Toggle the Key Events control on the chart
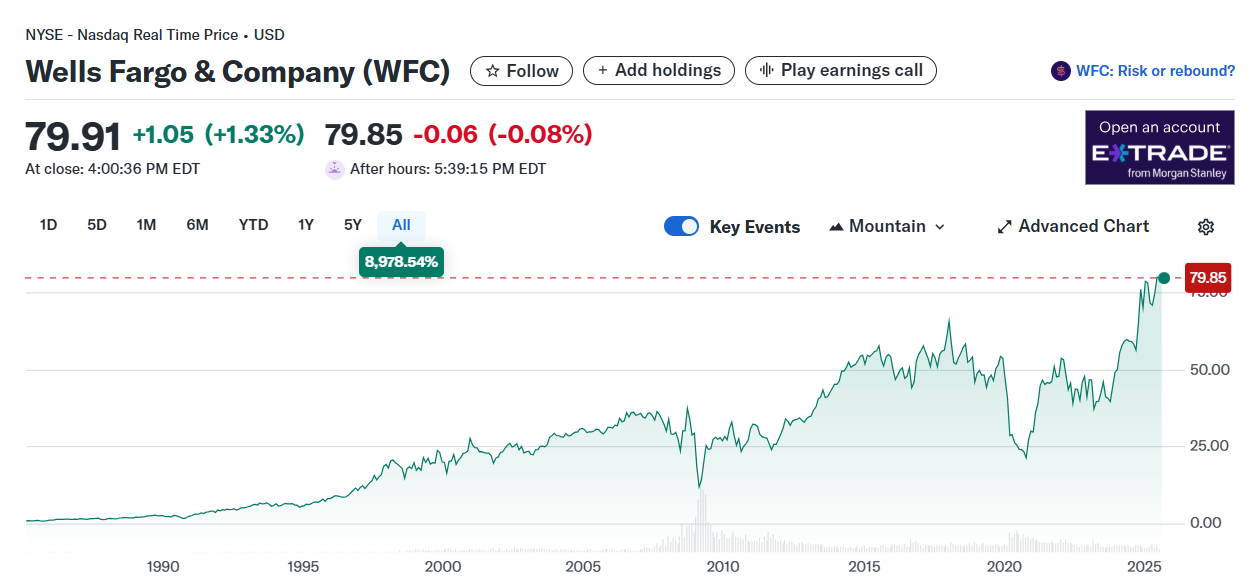This screenshot has width=1255, height=582. point(681,226)
